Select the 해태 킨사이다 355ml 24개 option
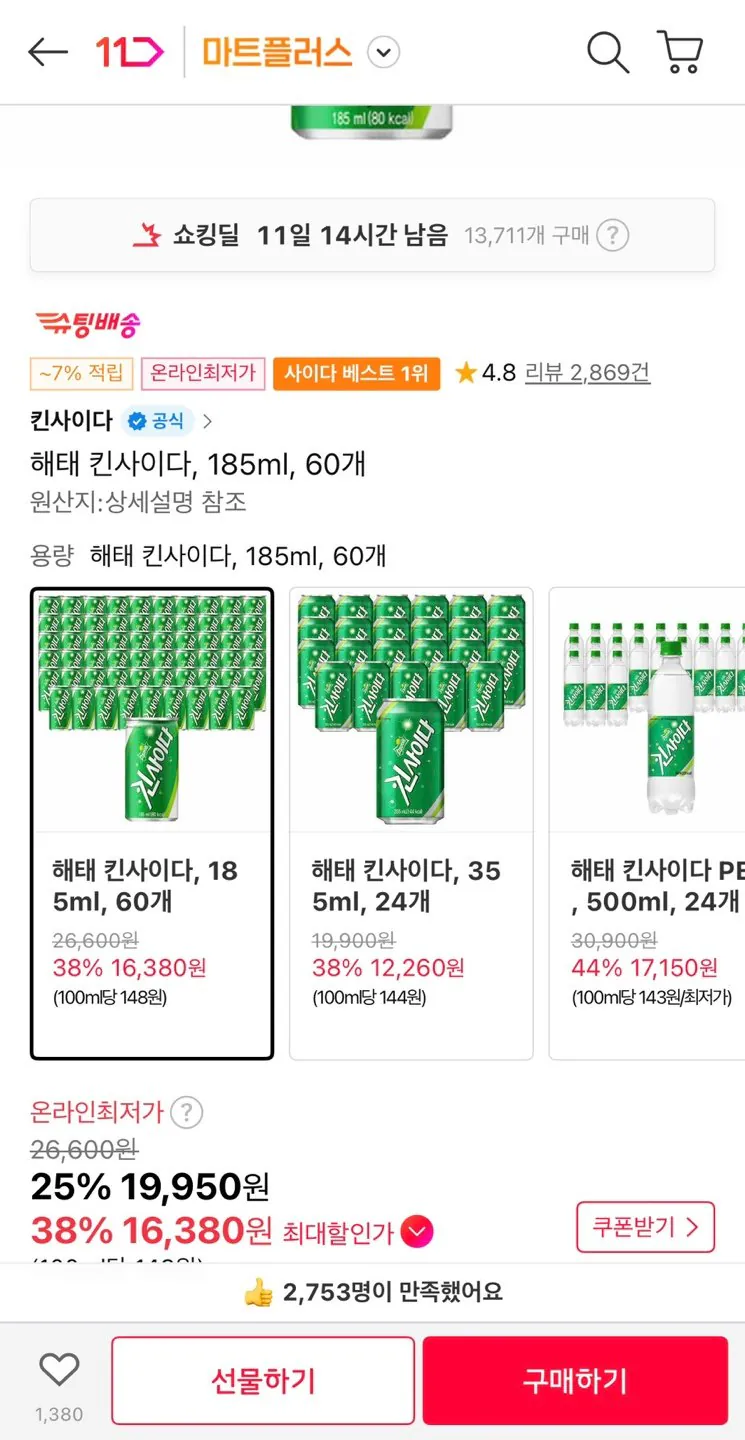The height and width of the screenshot is (1440, 745). pos(410,820)
